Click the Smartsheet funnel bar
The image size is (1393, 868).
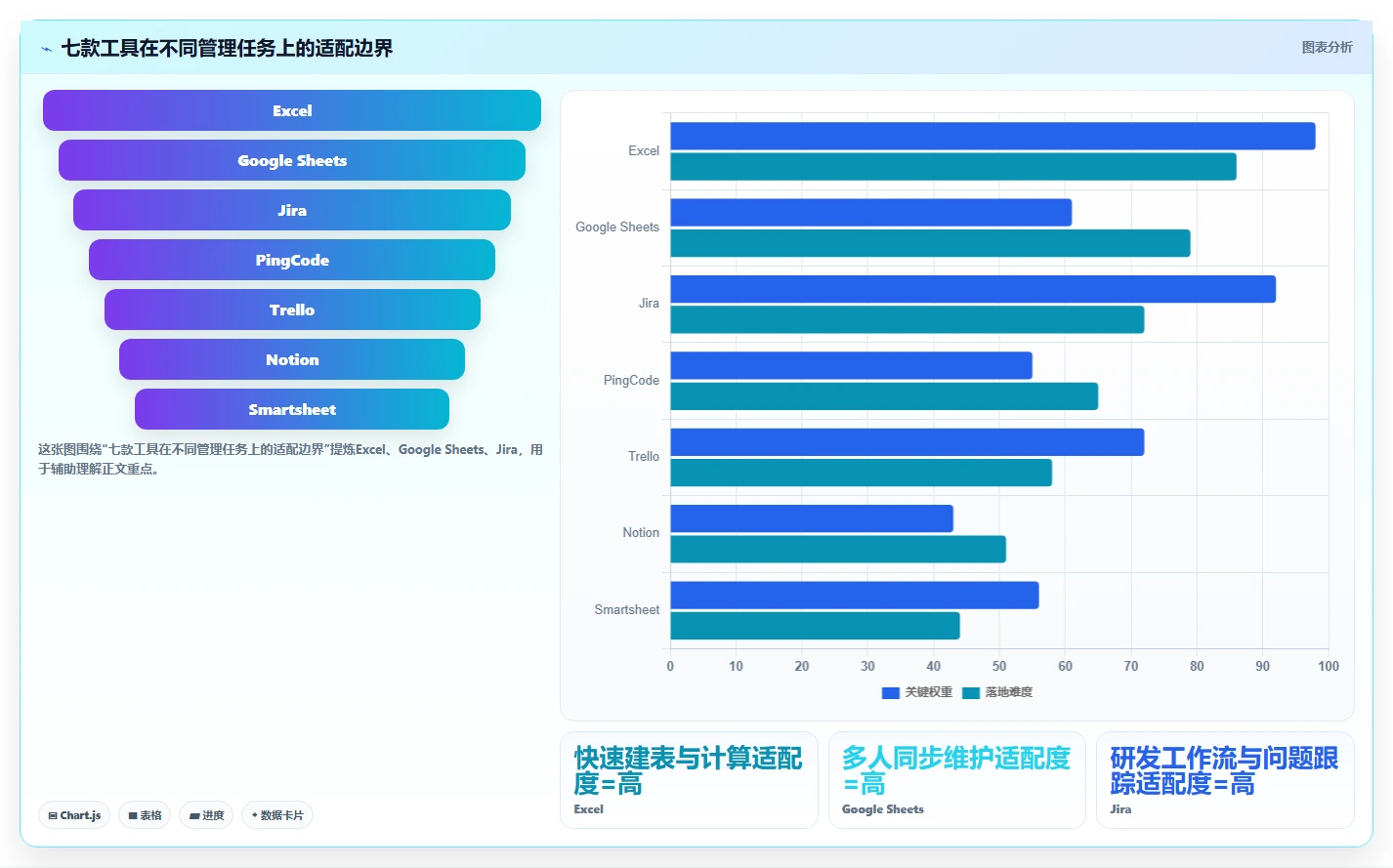coord(292,409)
